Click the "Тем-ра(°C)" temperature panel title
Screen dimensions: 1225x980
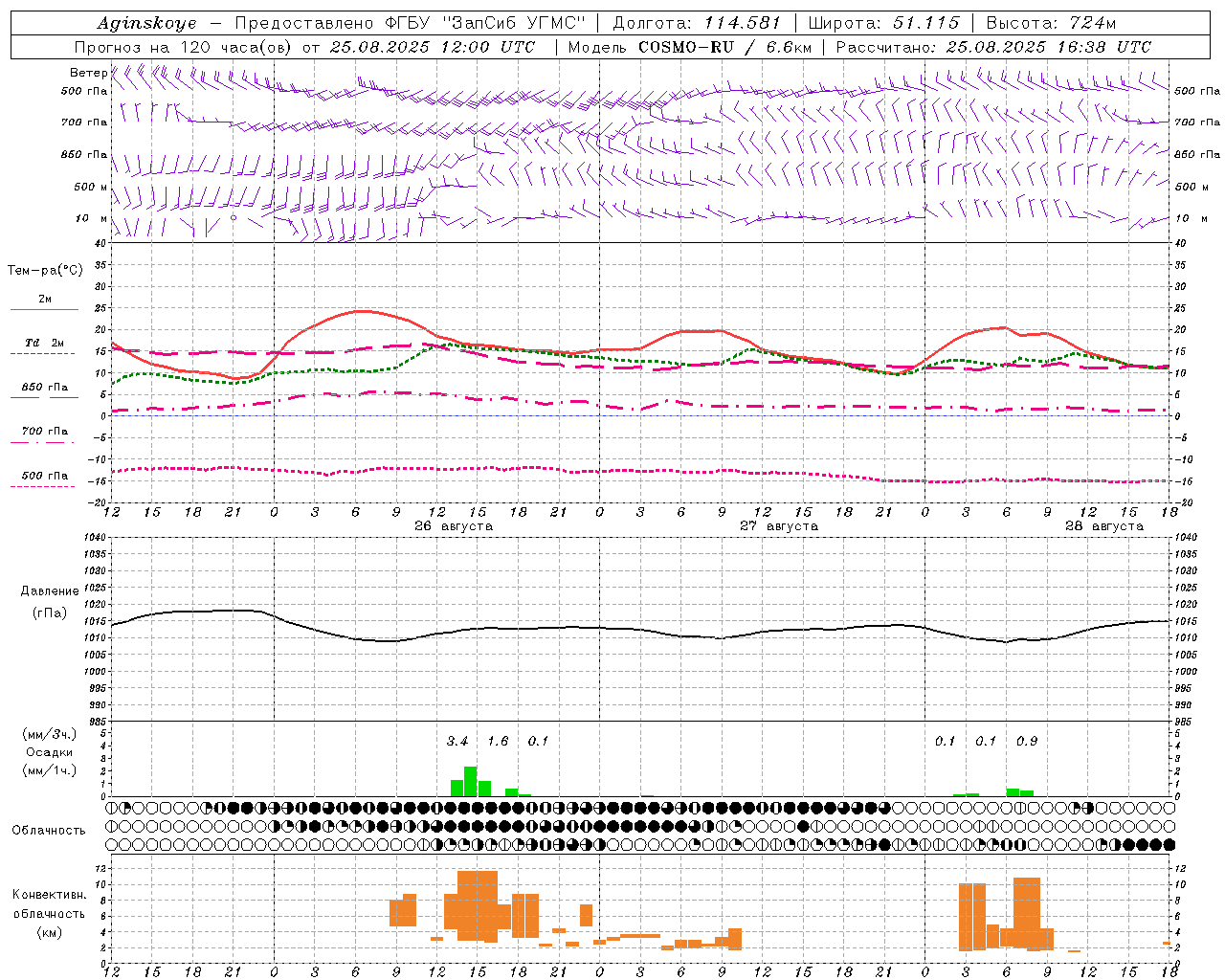[x=45, y=271]
